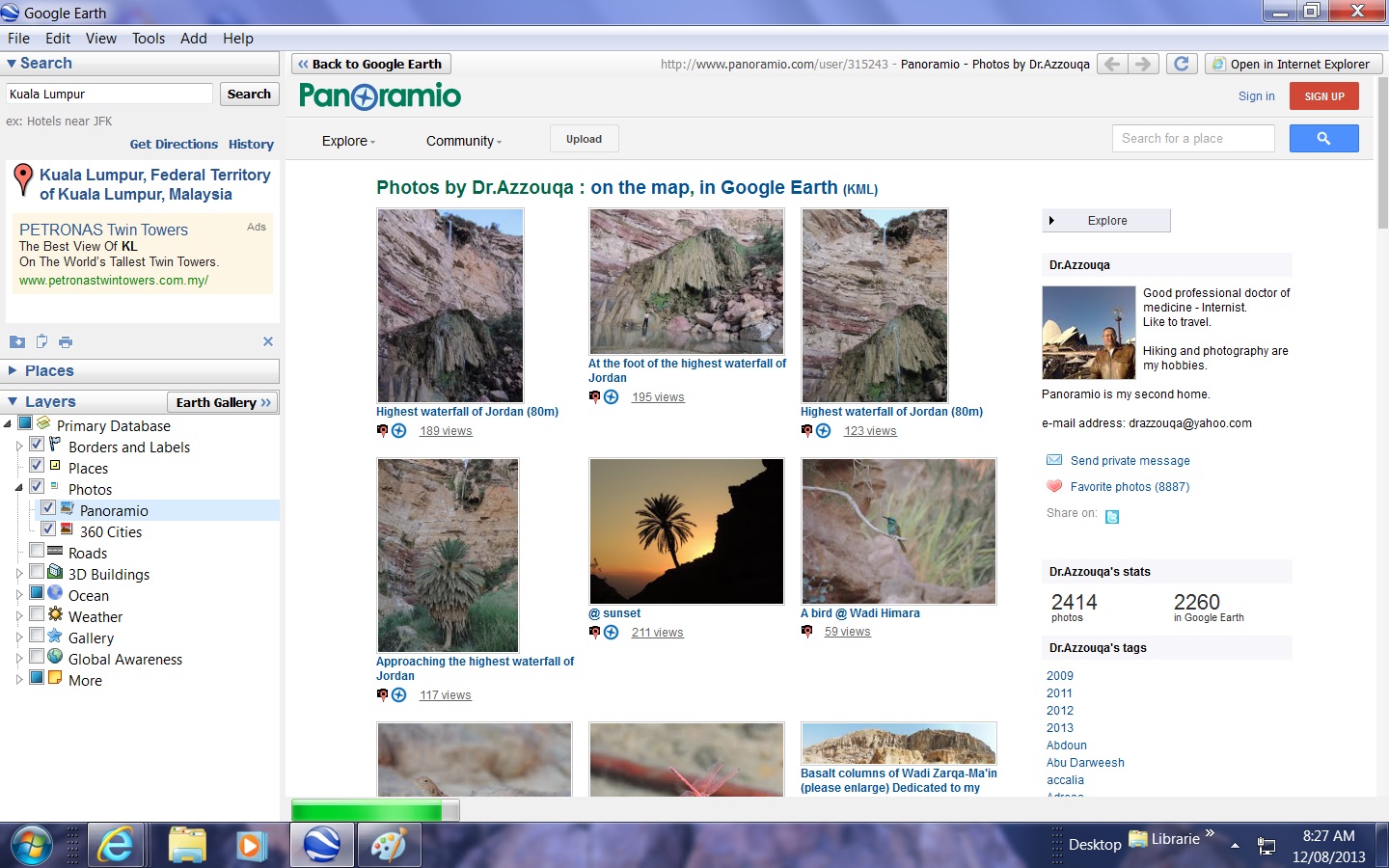Toggle the Weather layer checkbox
The height and width of the screenshot is (868, 1389).
point(37,613)
